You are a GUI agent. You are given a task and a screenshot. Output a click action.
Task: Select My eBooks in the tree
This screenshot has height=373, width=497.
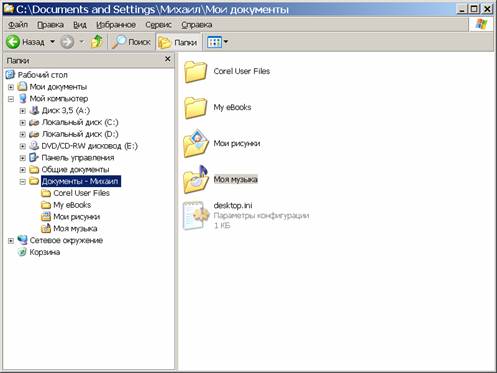[x=72, y=205]
